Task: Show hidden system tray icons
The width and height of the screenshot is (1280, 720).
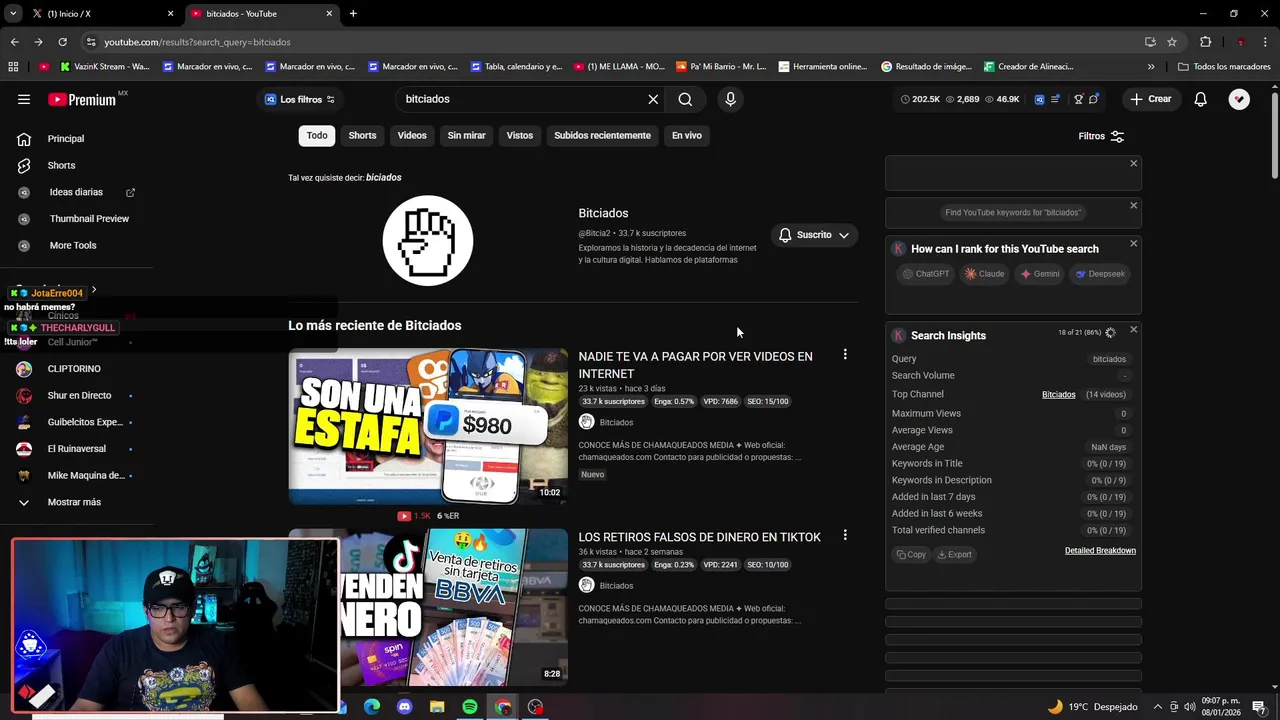Action: click(1157, 707)
